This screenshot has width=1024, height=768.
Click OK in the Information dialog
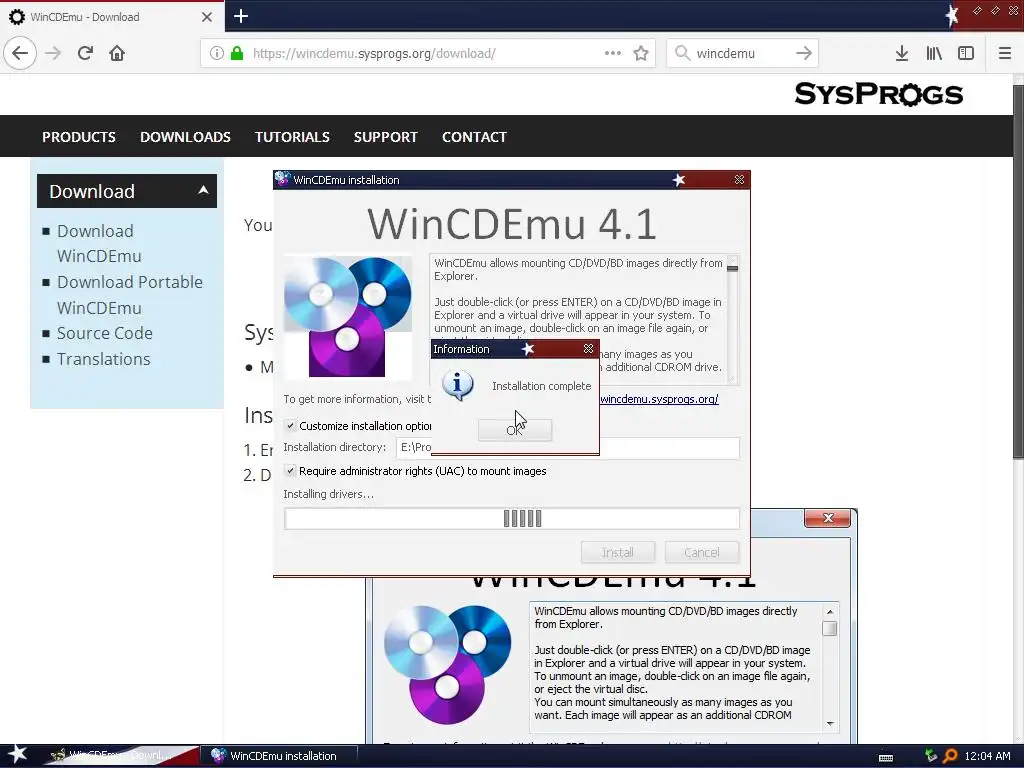tap(515, 430)
